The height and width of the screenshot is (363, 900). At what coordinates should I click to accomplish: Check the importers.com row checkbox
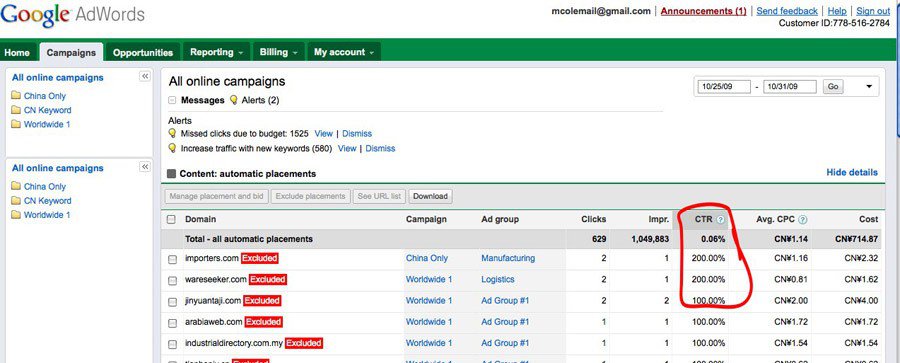[172, 259]
